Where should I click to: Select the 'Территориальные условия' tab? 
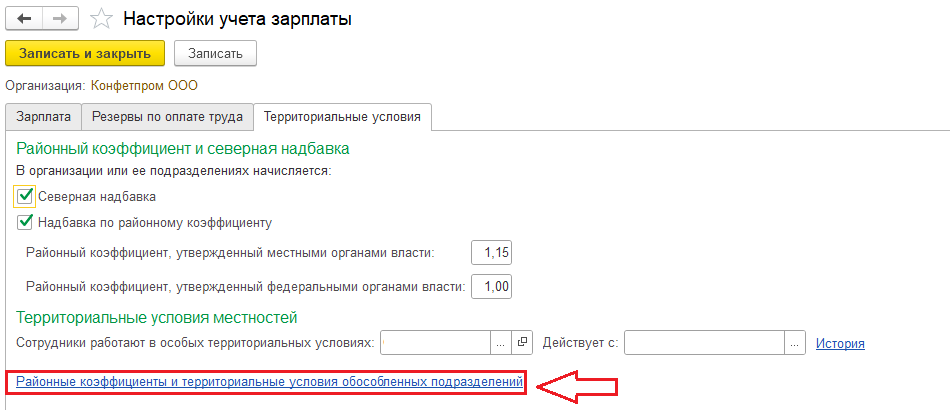(342, 117)
